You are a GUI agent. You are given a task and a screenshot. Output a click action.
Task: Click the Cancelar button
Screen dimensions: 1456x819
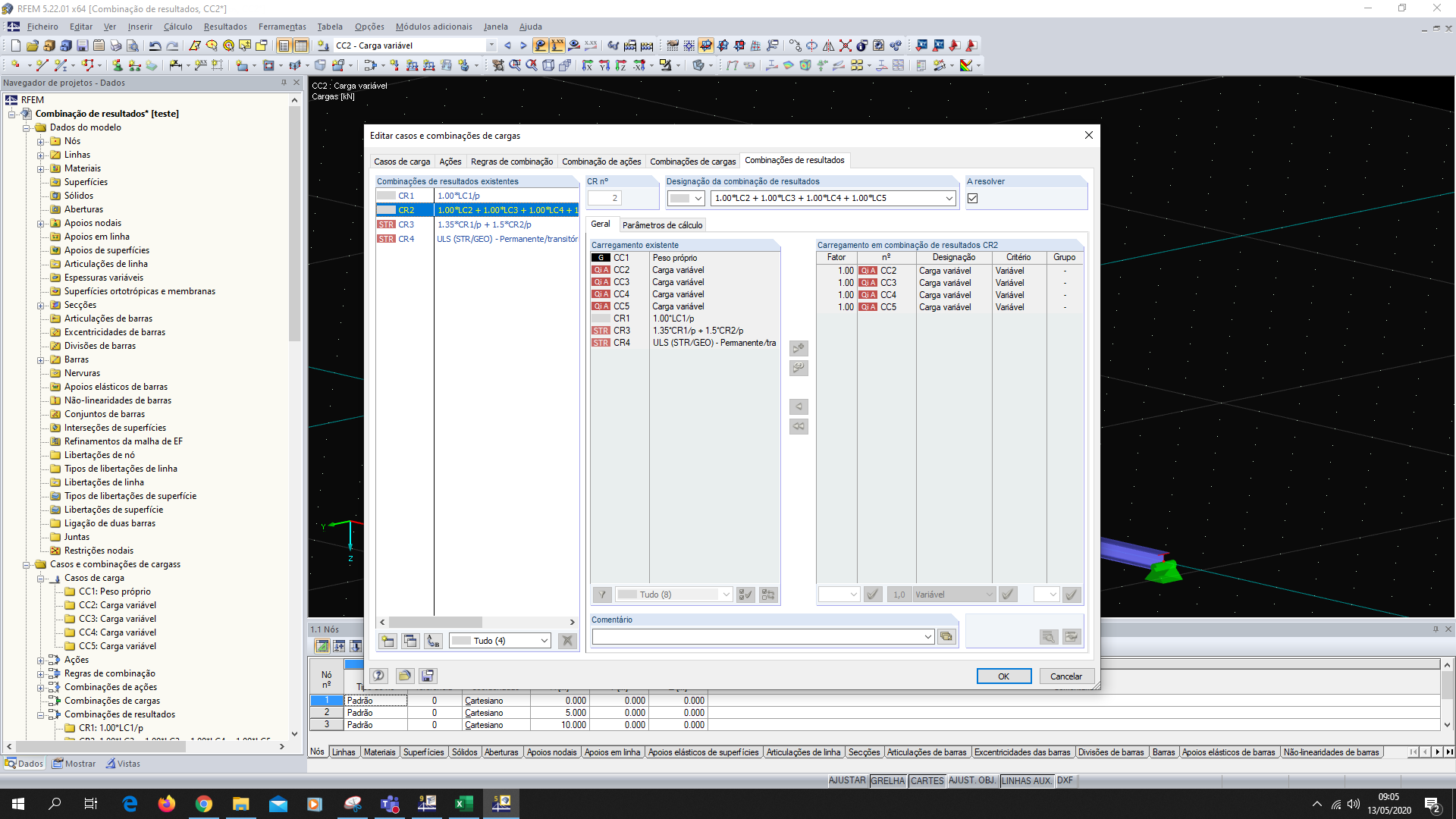tap(1065, 676)
